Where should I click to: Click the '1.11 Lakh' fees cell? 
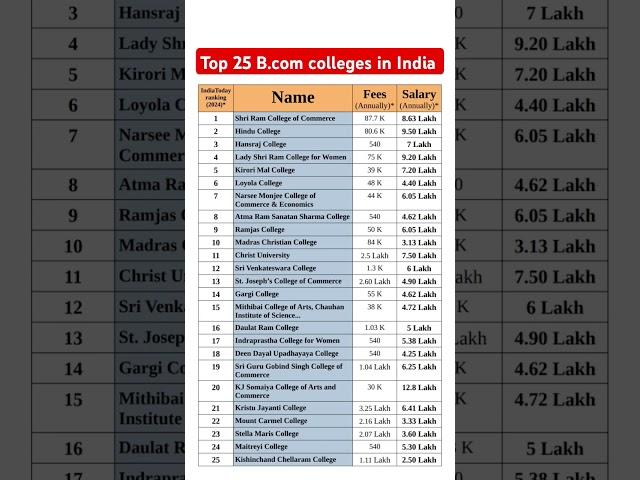[x=374, y=460]
